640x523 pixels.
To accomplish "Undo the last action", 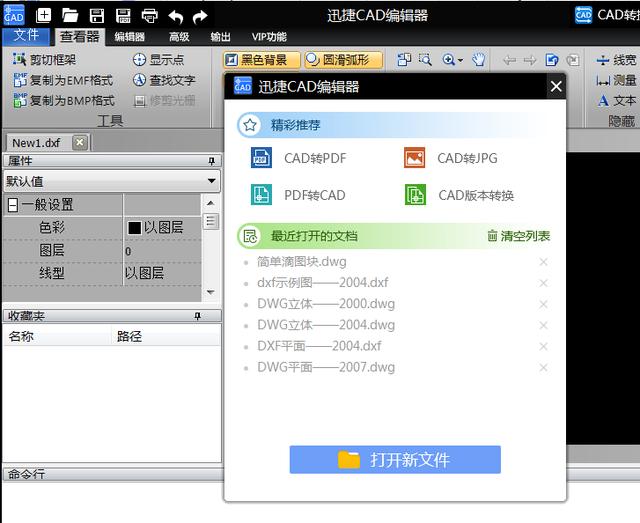I will [x=176, y=16].
